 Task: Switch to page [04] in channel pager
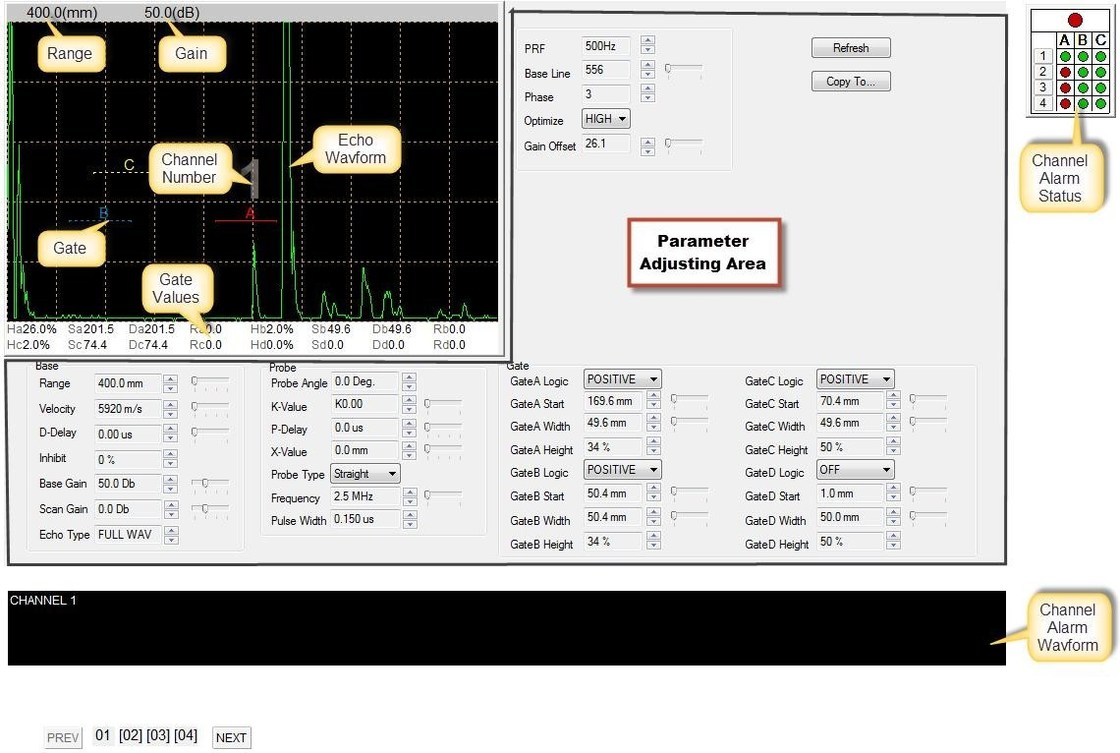tap(186, 736)
